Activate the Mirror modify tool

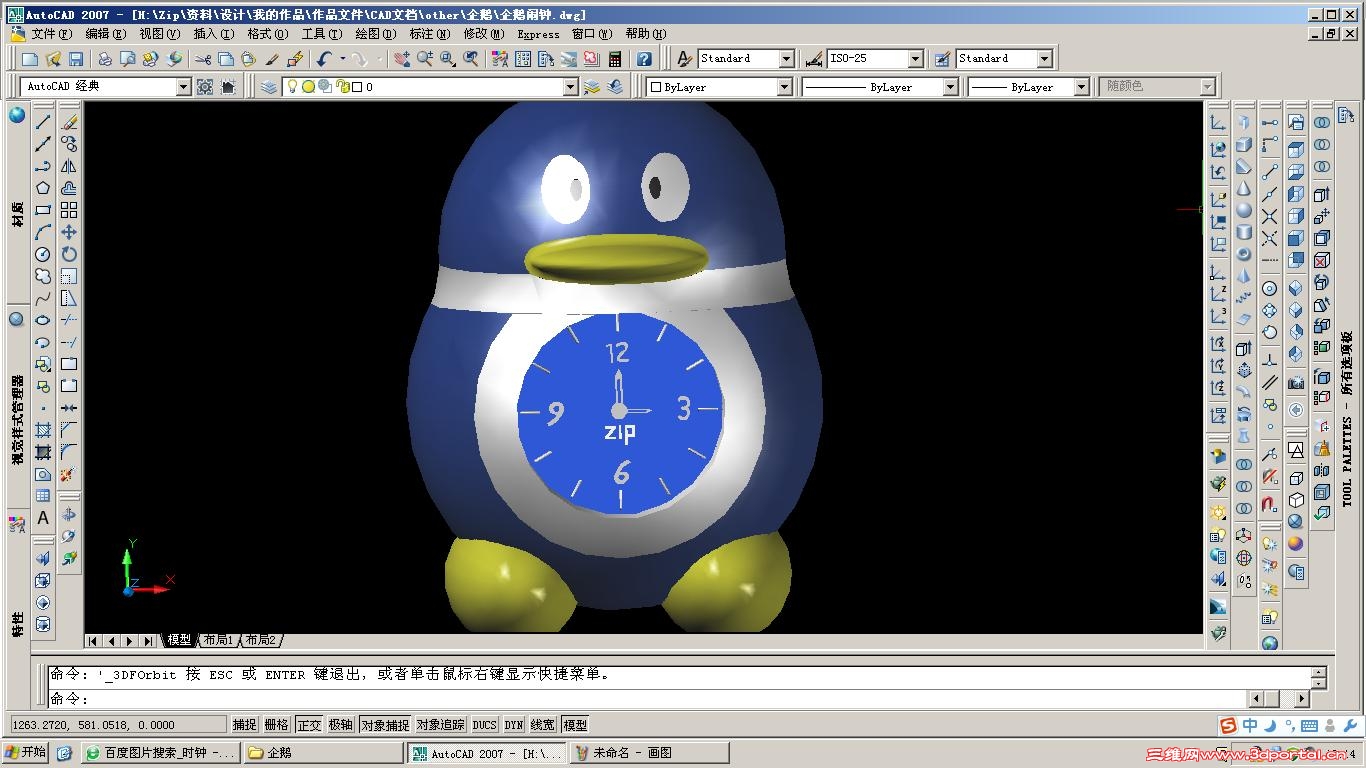tap(69, 166)
